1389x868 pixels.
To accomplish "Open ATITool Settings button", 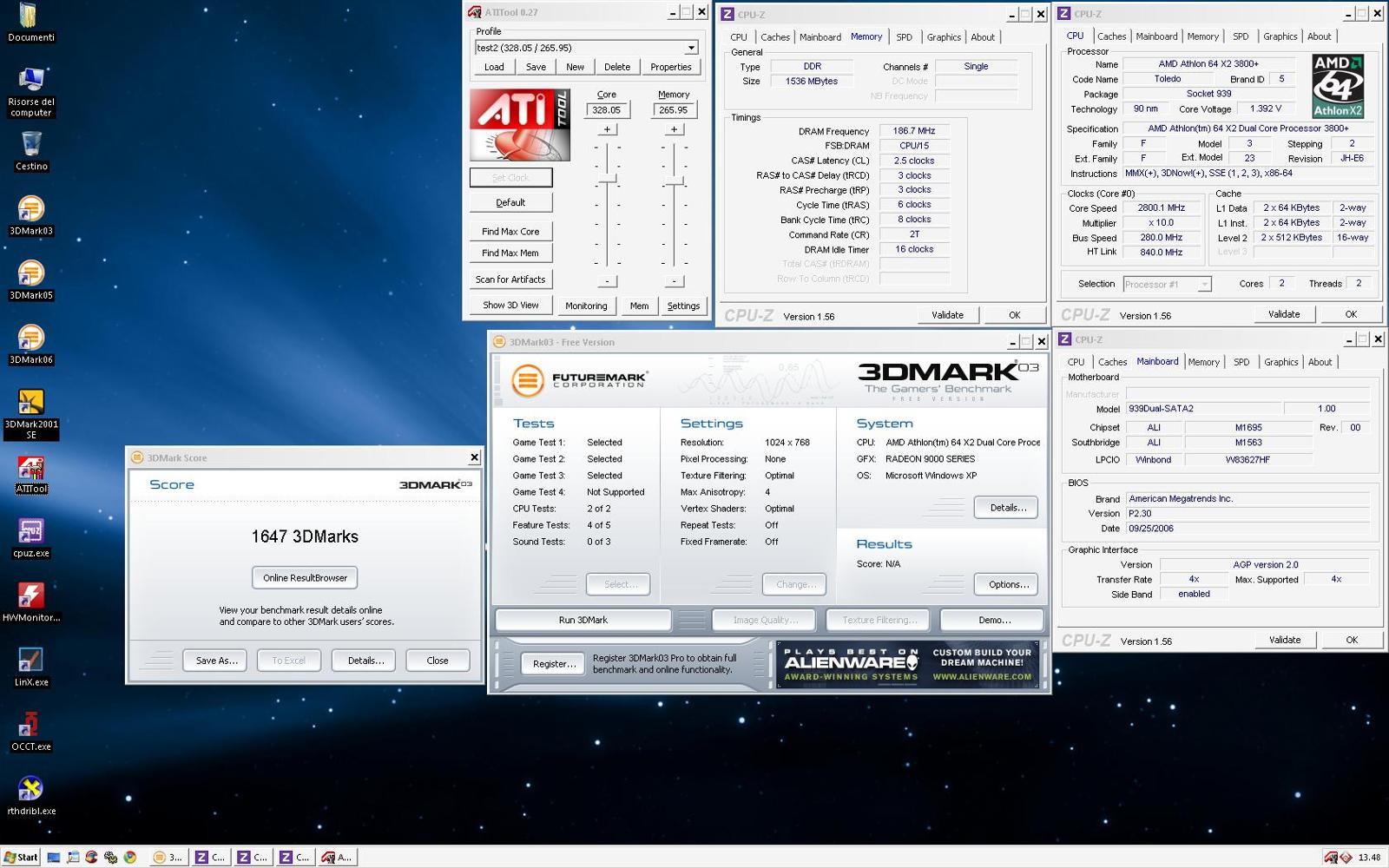I will click(x=683, y=306).
